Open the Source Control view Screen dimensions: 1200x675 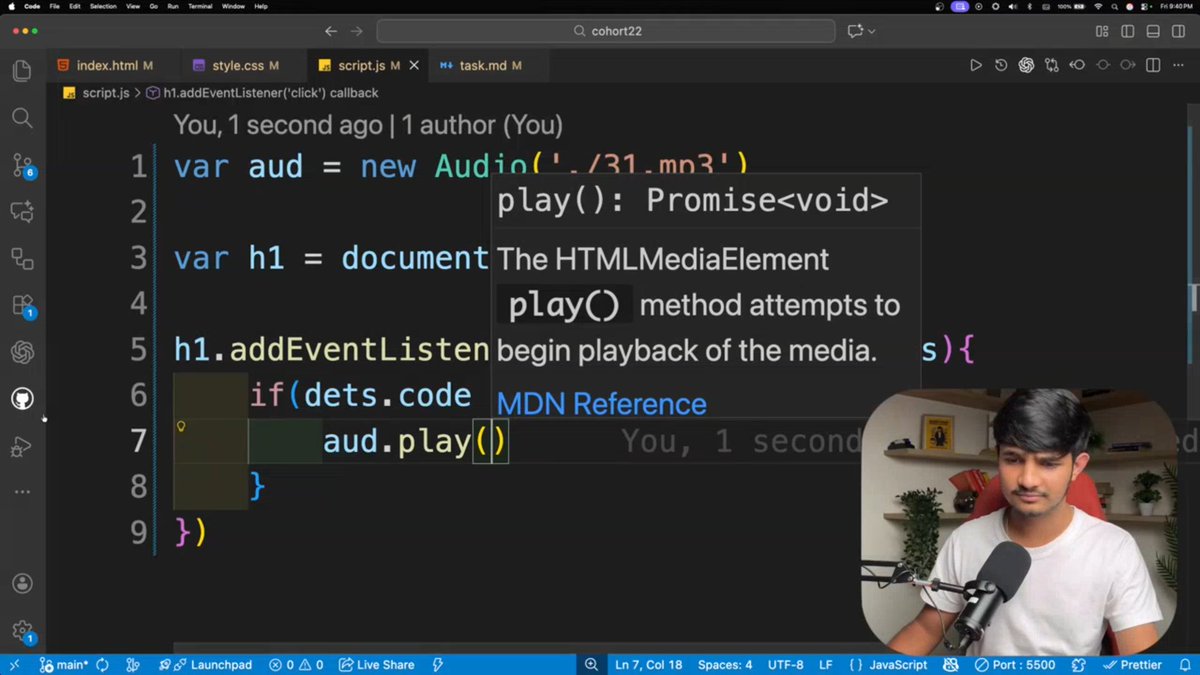click(22, 165)
